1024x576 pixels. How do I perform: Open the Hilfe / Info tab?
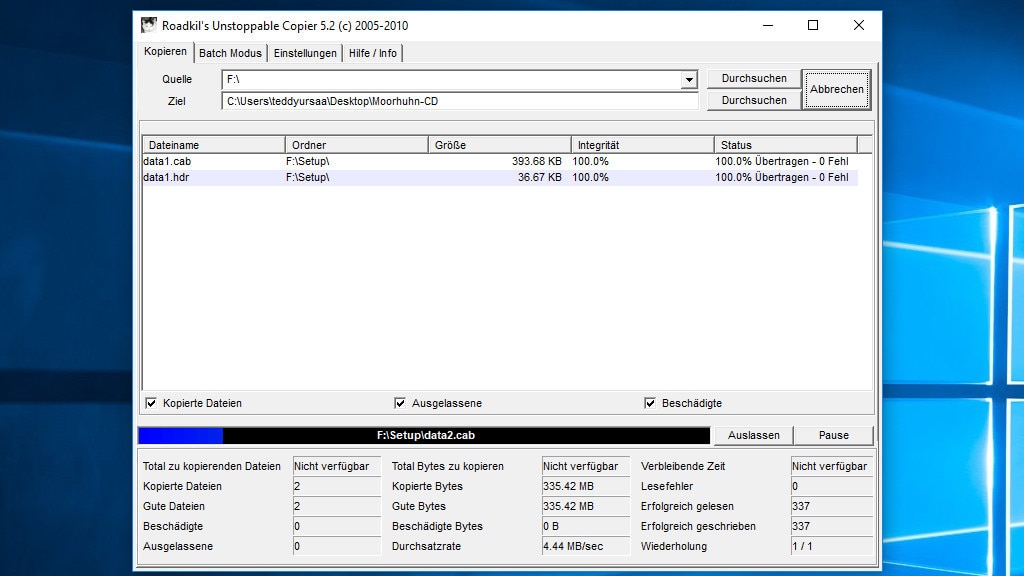(372, 54)
